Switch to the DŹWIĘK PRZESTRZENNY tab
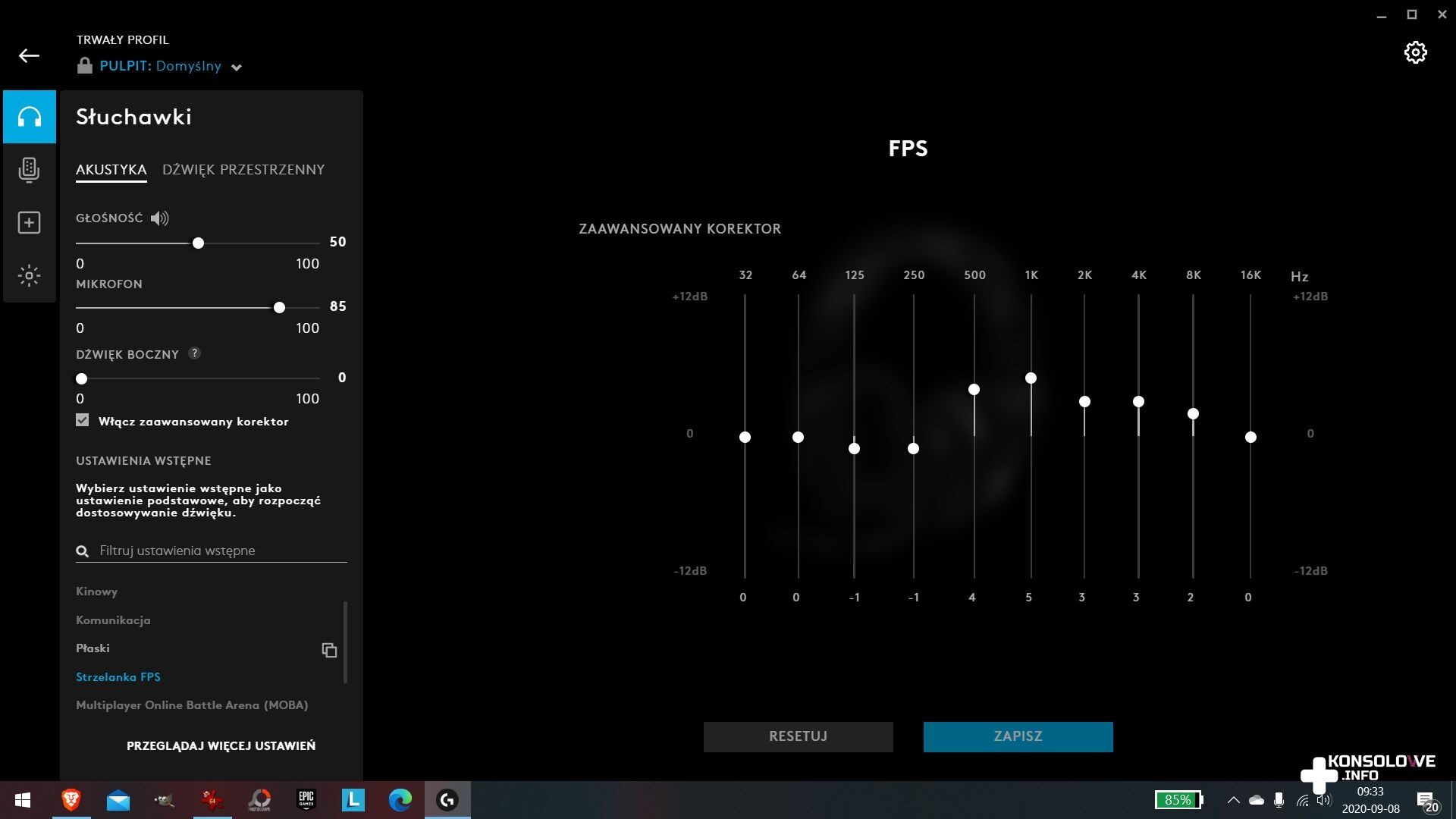Viewport: 1456px width, 819px height. coord(243,170)
